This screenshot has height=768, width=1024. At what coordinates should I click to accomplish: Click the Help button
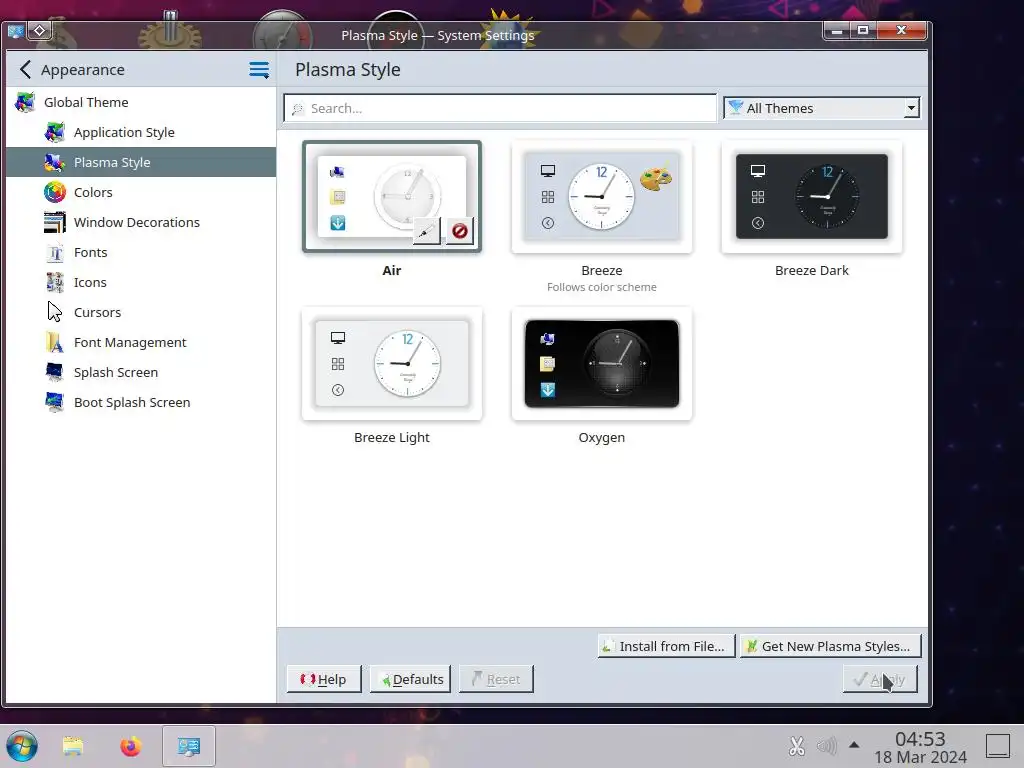point(324,679)
